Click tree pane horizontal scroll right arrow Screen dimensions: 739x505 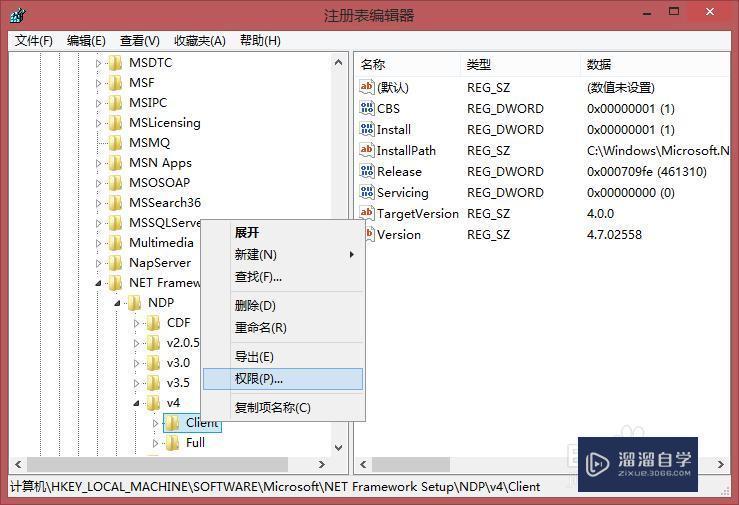(x=322, y=464)
